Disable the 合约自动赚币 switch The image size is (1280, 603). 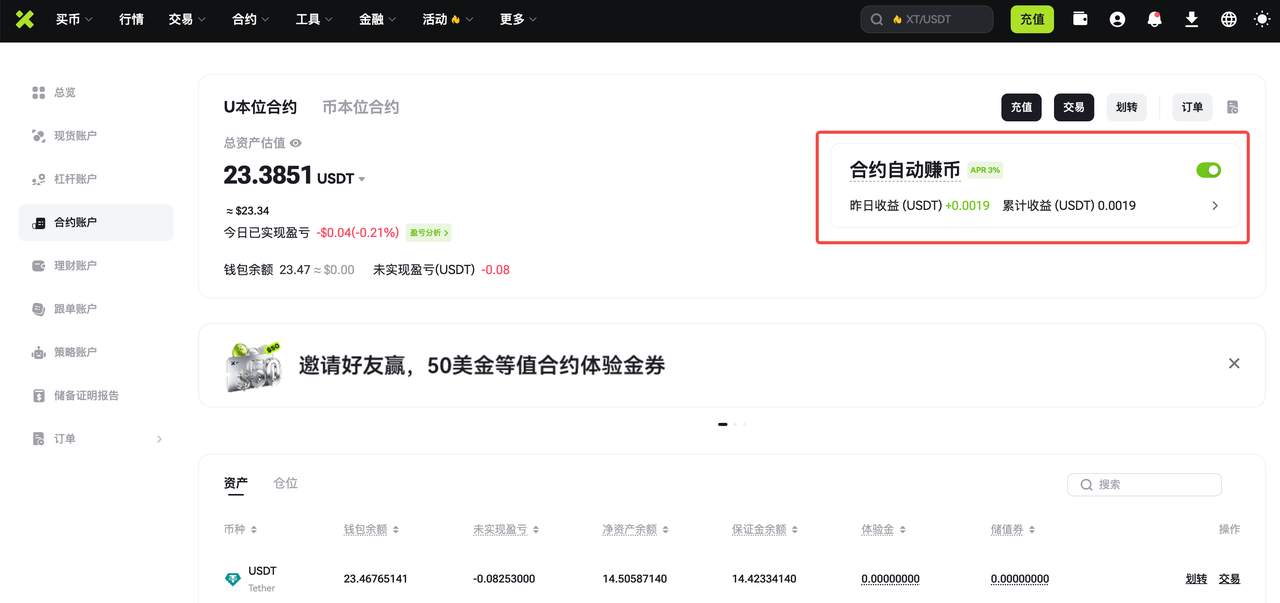click(x=1208, y=170)
